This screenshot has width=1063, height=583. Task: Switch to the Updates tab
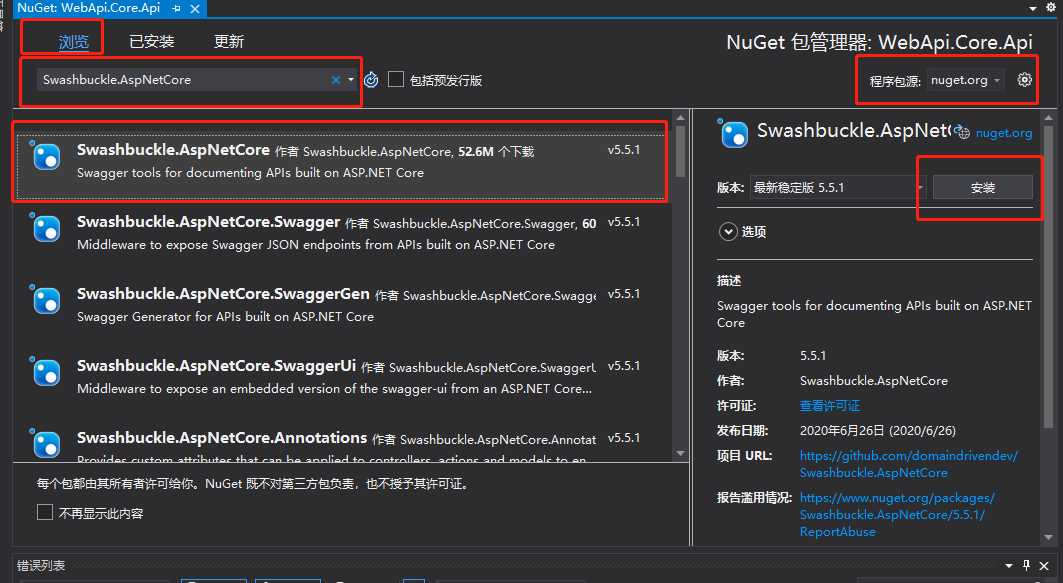pos(228,42)
